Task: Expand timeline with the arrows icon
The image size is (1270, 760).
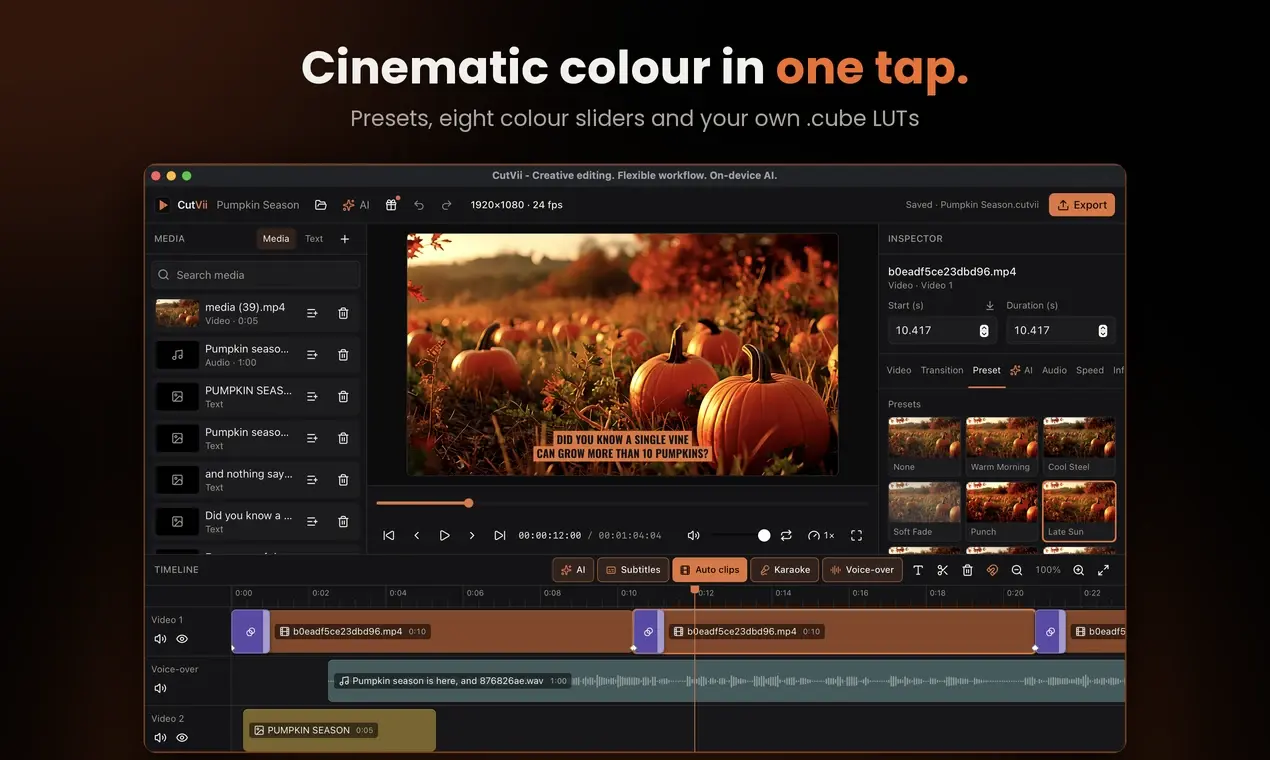Action: (1104, 570)
